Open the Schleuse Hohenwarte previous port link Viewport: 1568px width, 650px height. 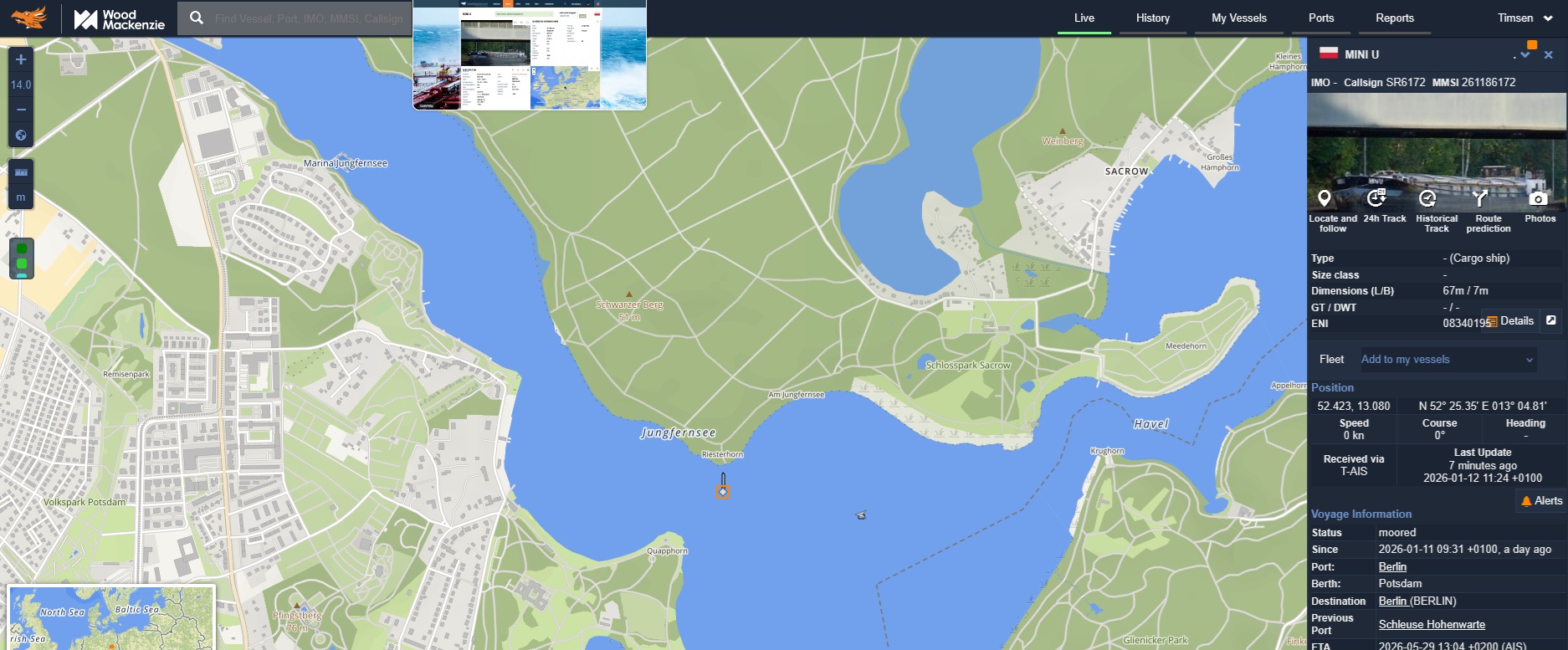tap(1432, 625)
